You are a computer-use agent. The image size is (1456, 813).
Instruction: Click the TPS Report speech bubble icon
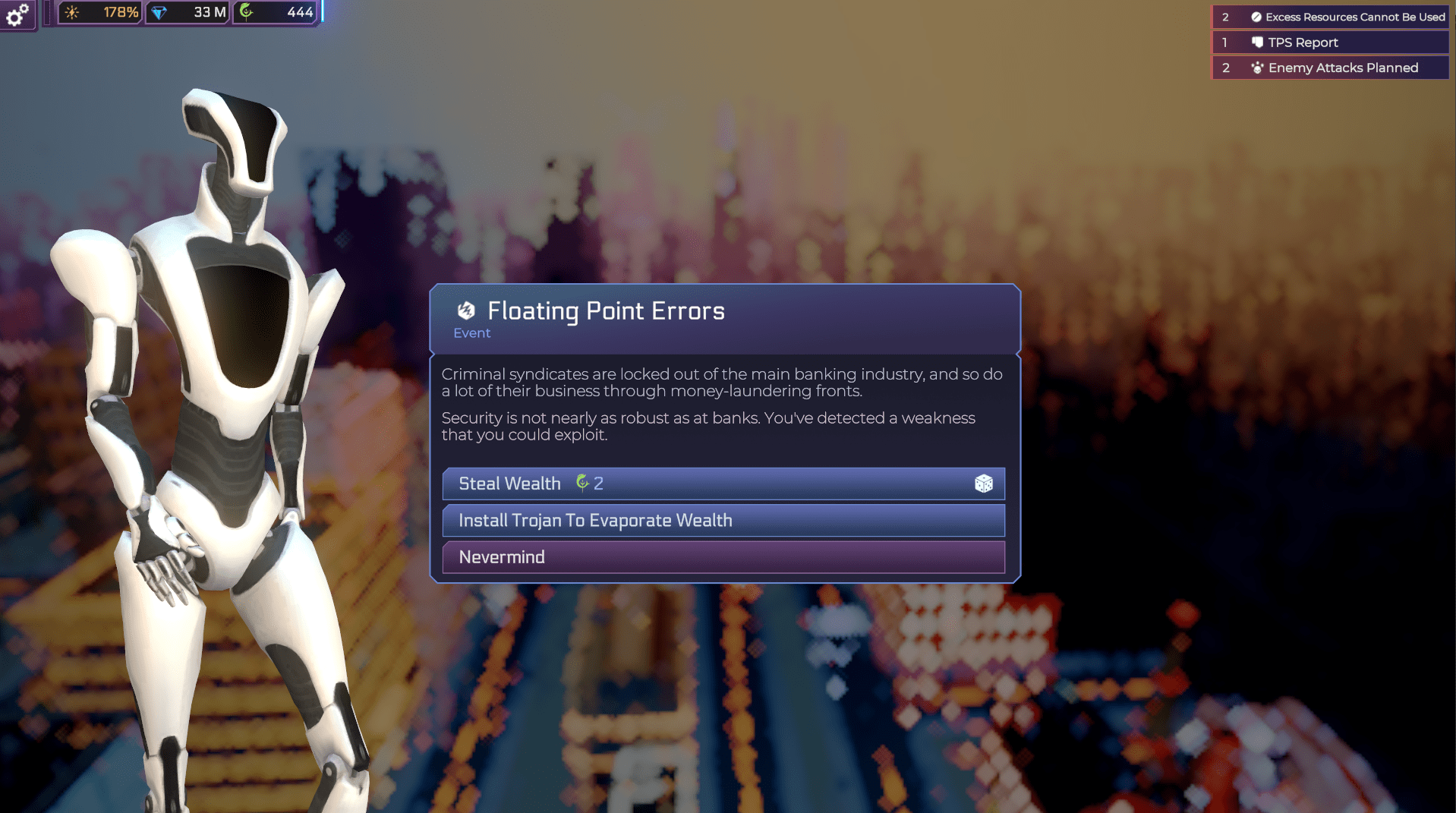point(1257,43)
